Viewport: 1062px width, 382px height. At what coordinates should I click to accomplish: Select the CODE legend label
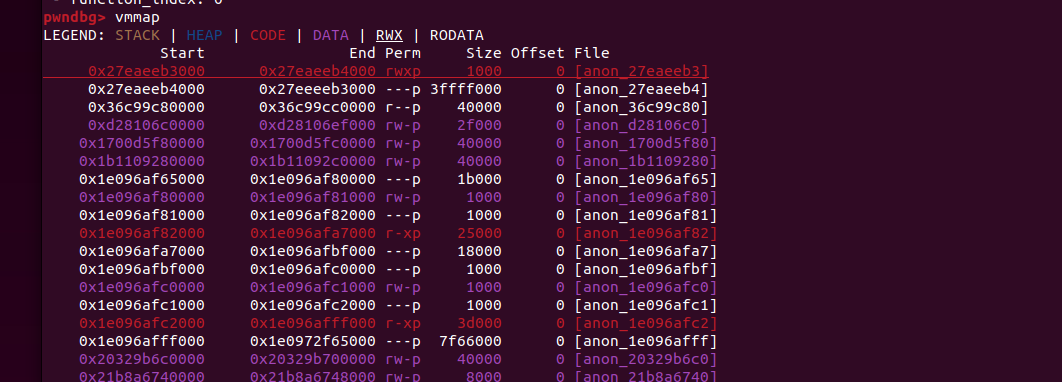pos(268,35)
